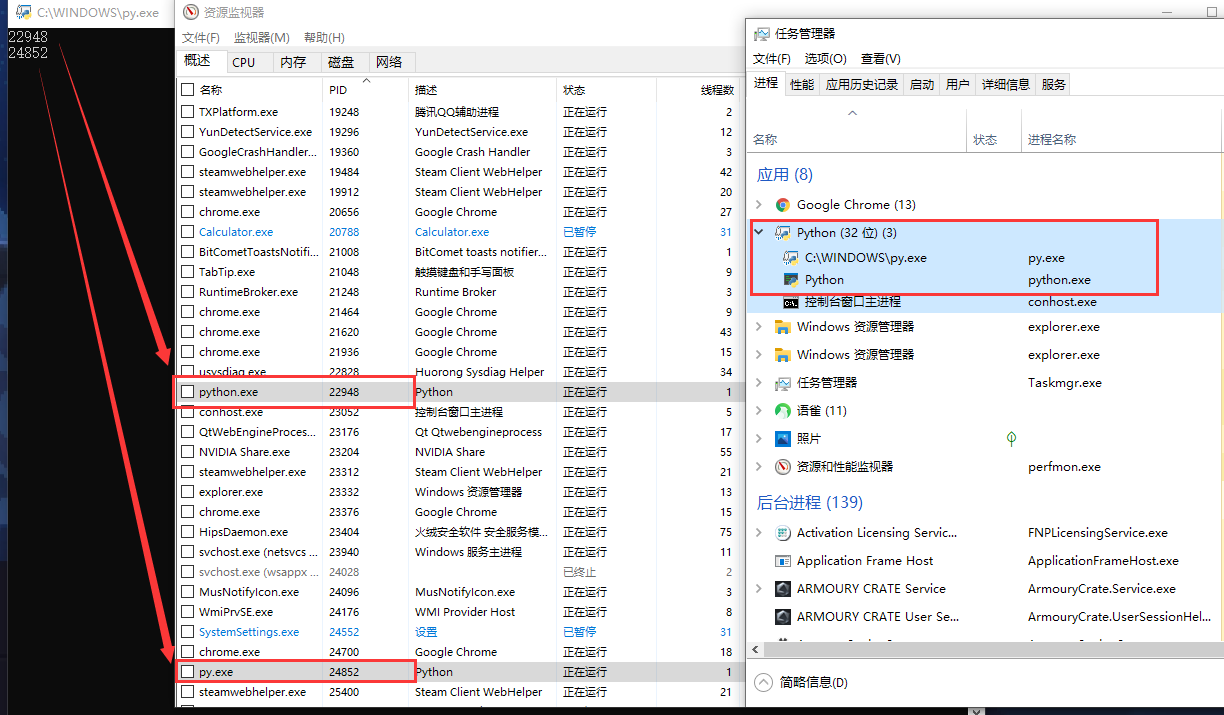Tick the Calculator.exe checkbox

(x=187, y=232)
